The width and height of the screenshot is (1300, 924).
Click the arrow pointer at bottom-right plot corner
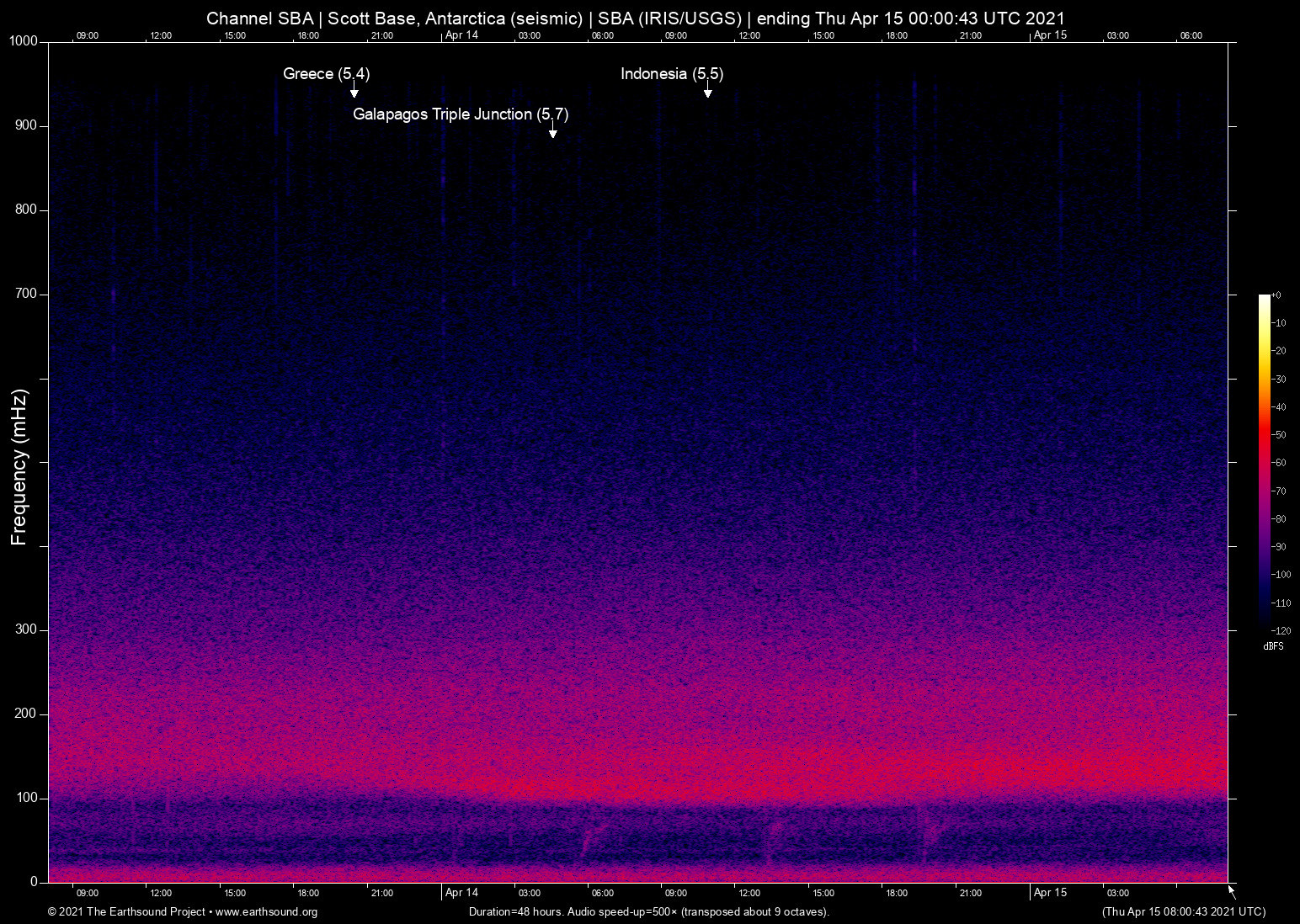[x=1232, y=891]
